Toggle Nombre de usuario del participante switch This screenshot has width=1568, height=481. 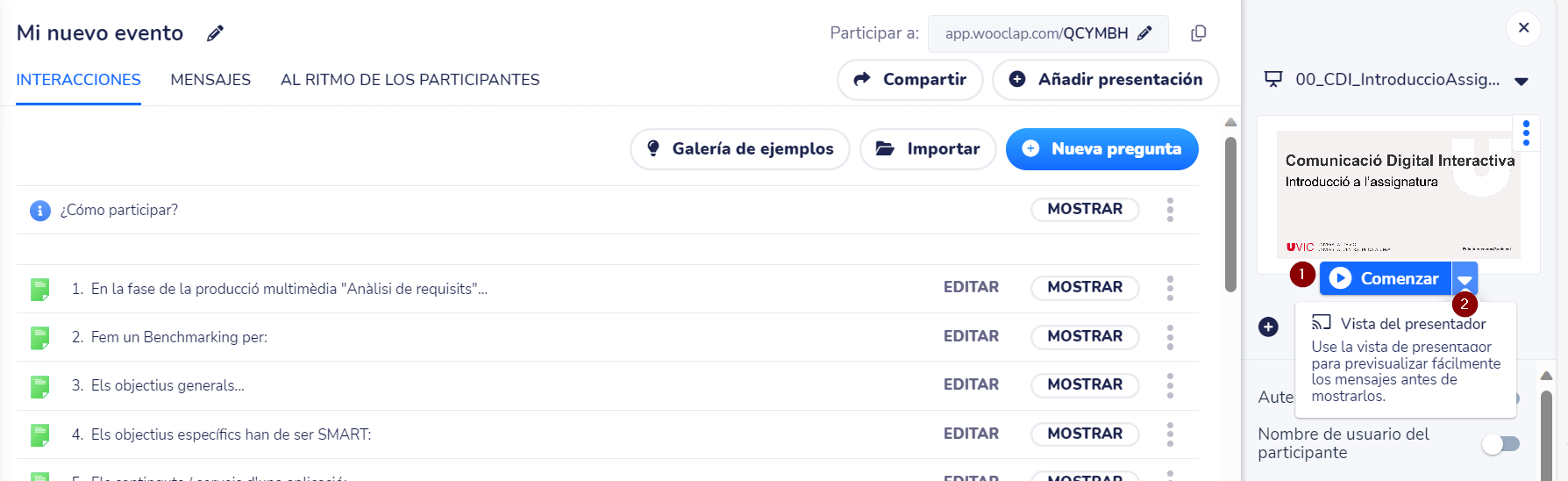tap(1500, 444)
